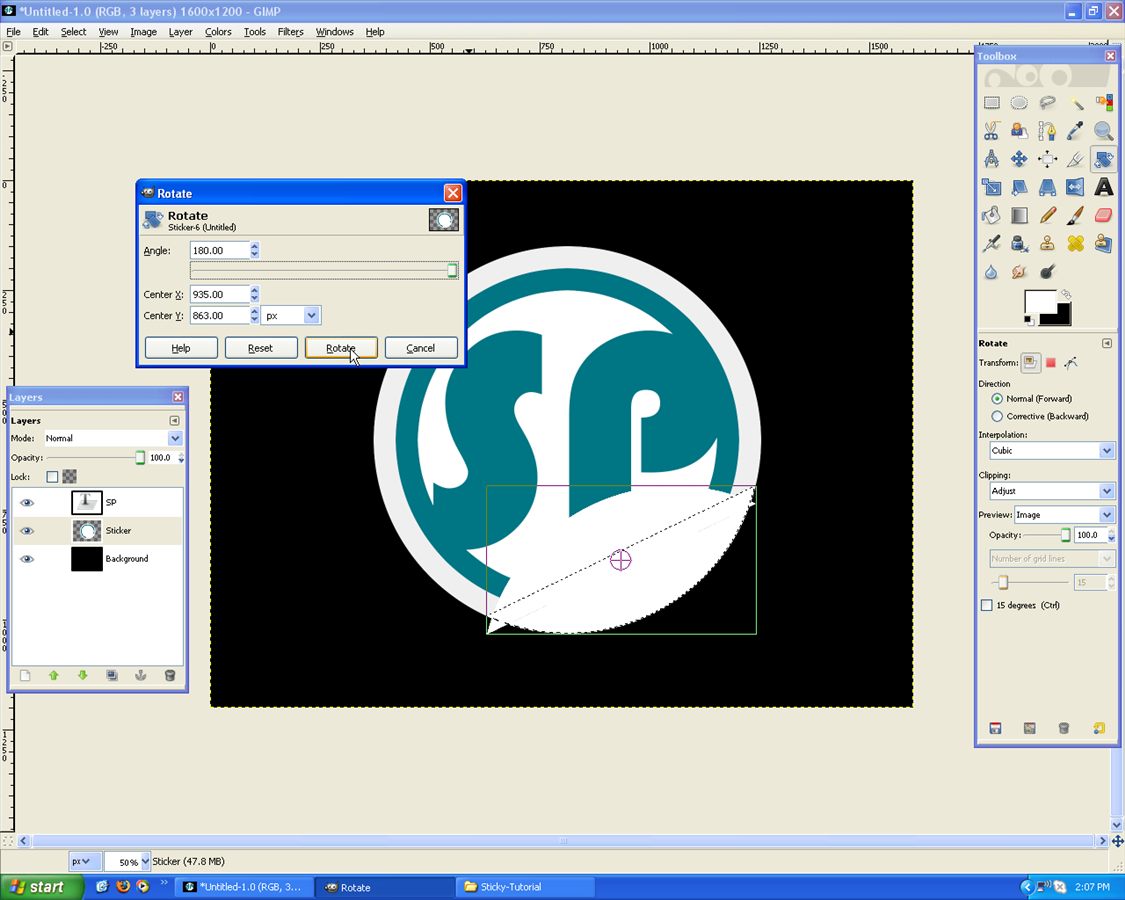The height and width of the screenshot is (900, 1125).
Task: Open the Colors menu
Action: [218, 32]
